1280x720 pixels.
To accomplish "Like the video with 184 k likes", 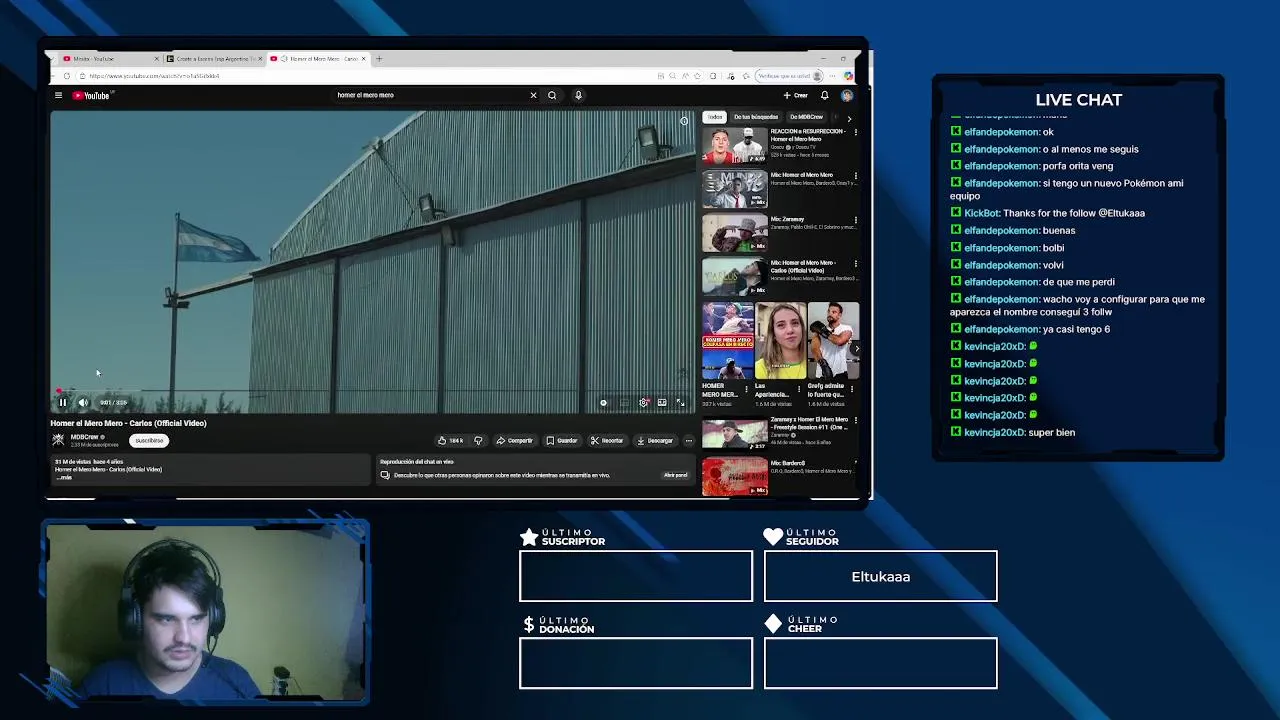I will tap(450, 440).
